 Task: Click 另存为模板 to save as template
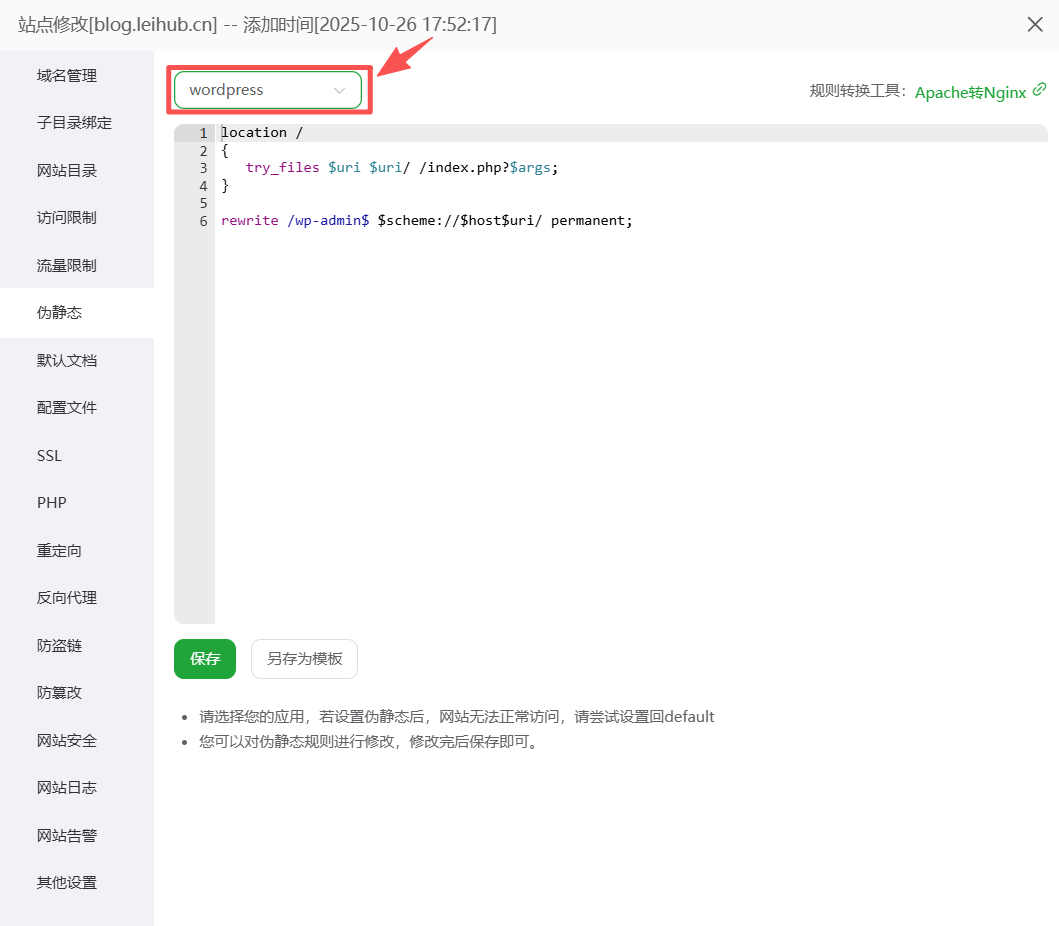coord(304,659)
